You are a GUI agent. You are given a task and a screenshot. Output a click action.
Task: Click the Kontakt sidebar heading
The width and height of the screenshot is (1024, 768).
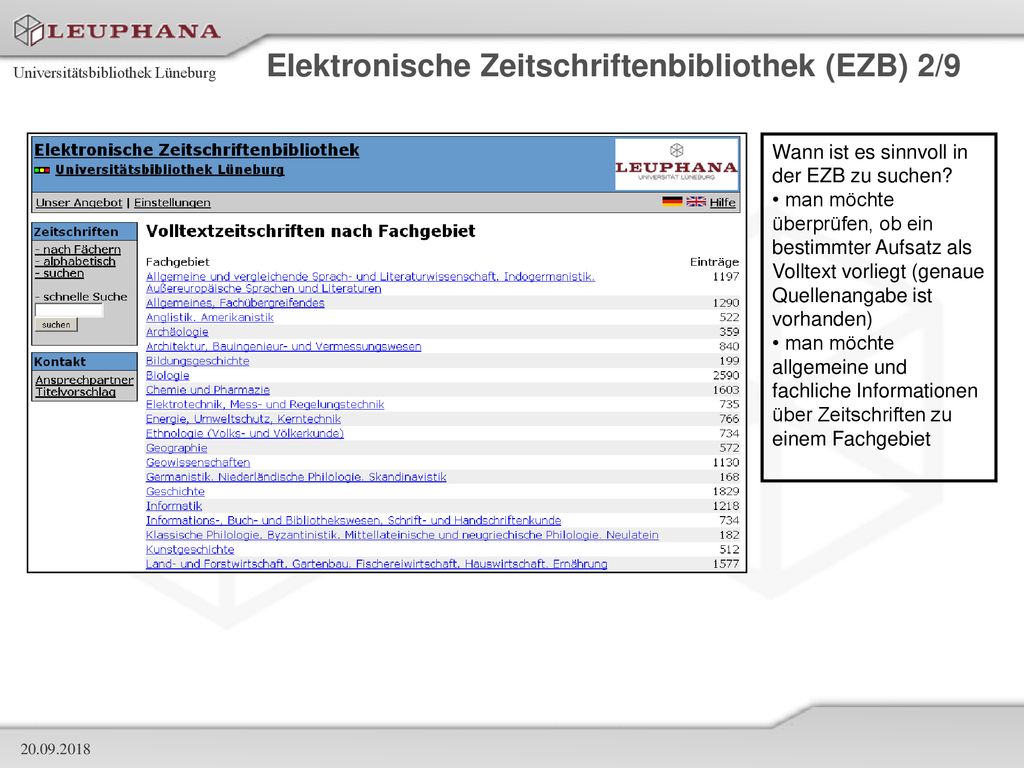pos(59,362)
